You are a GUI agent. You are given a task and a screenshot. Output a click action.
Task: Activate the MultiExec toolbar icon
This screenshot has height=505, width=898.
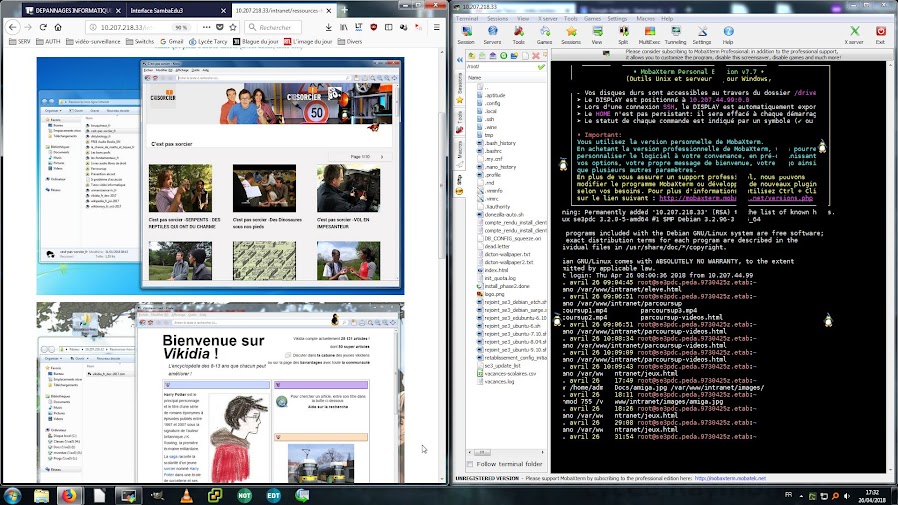coord(649,35)
